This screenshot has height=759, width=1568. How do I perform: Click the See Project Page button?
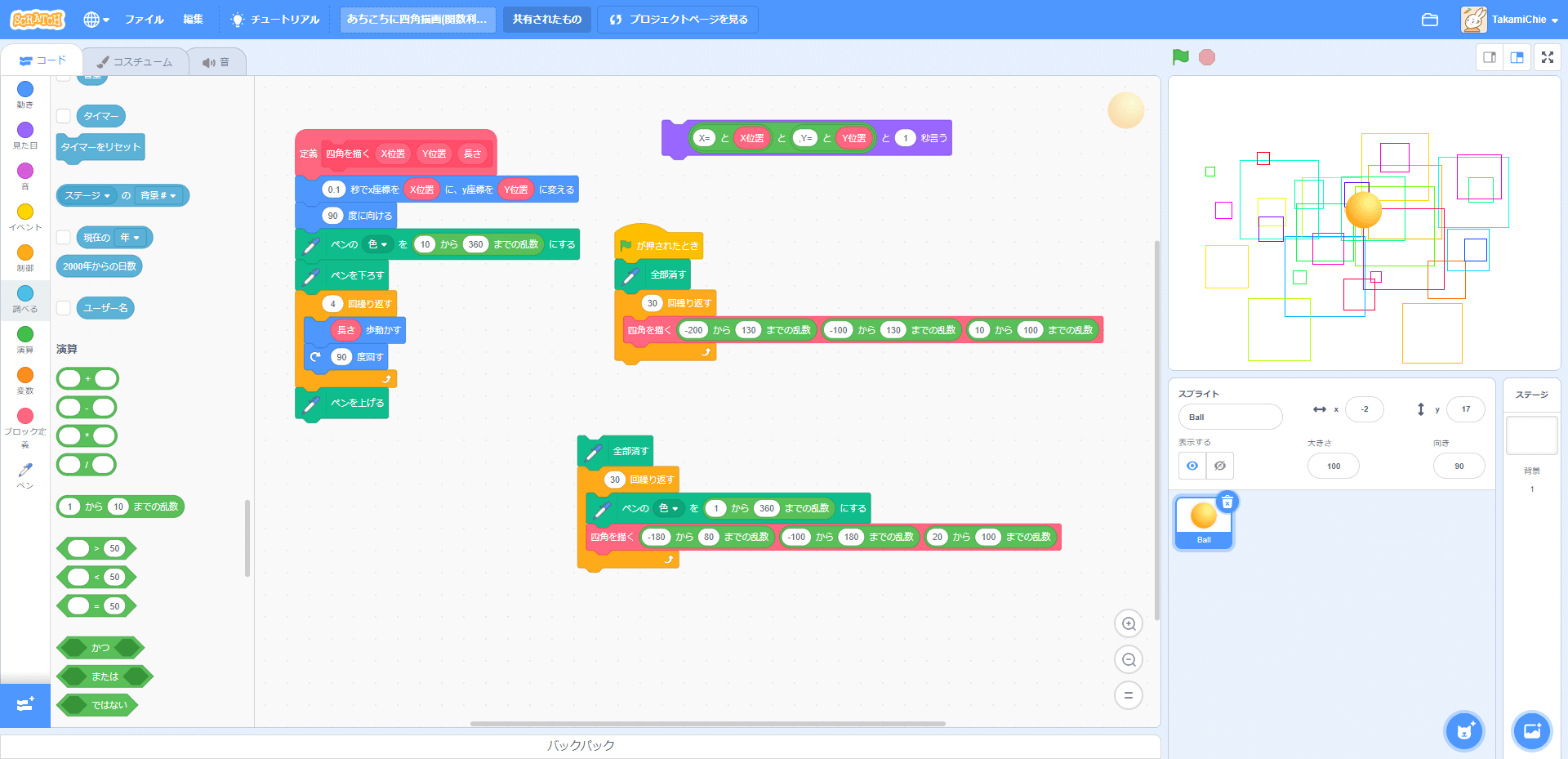pyautogui.click(x=678, y=20)
